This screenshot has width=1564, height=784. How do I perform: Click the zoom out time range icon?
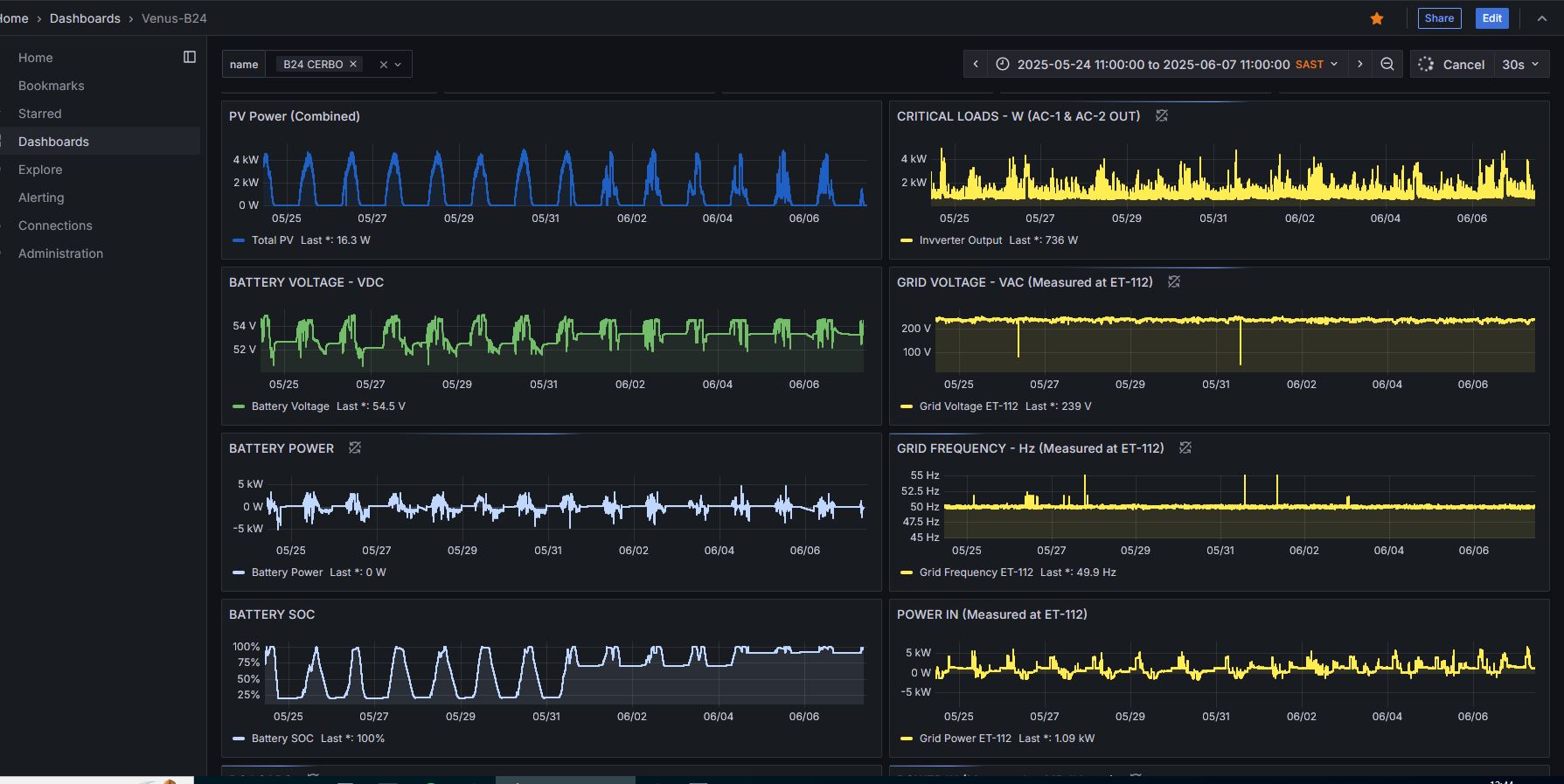click(1387, 64)
